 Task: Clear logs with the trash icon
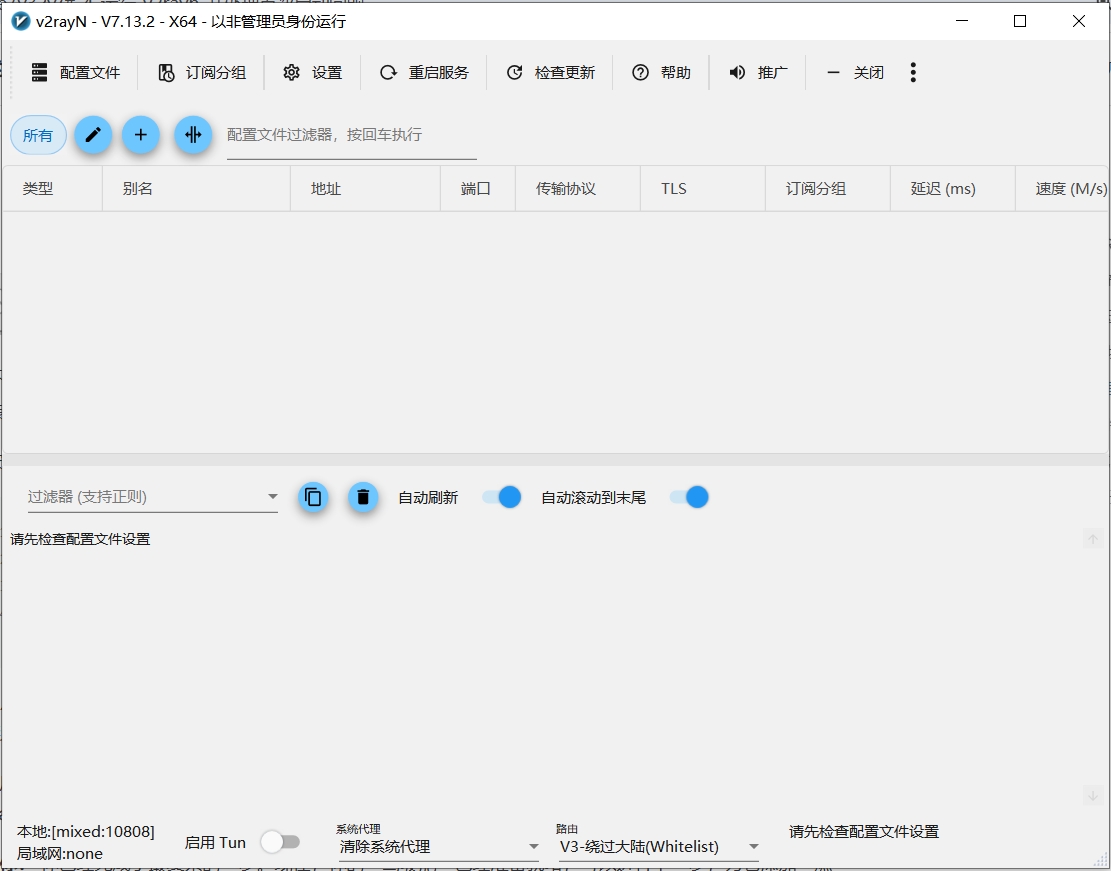pos(363,497)
